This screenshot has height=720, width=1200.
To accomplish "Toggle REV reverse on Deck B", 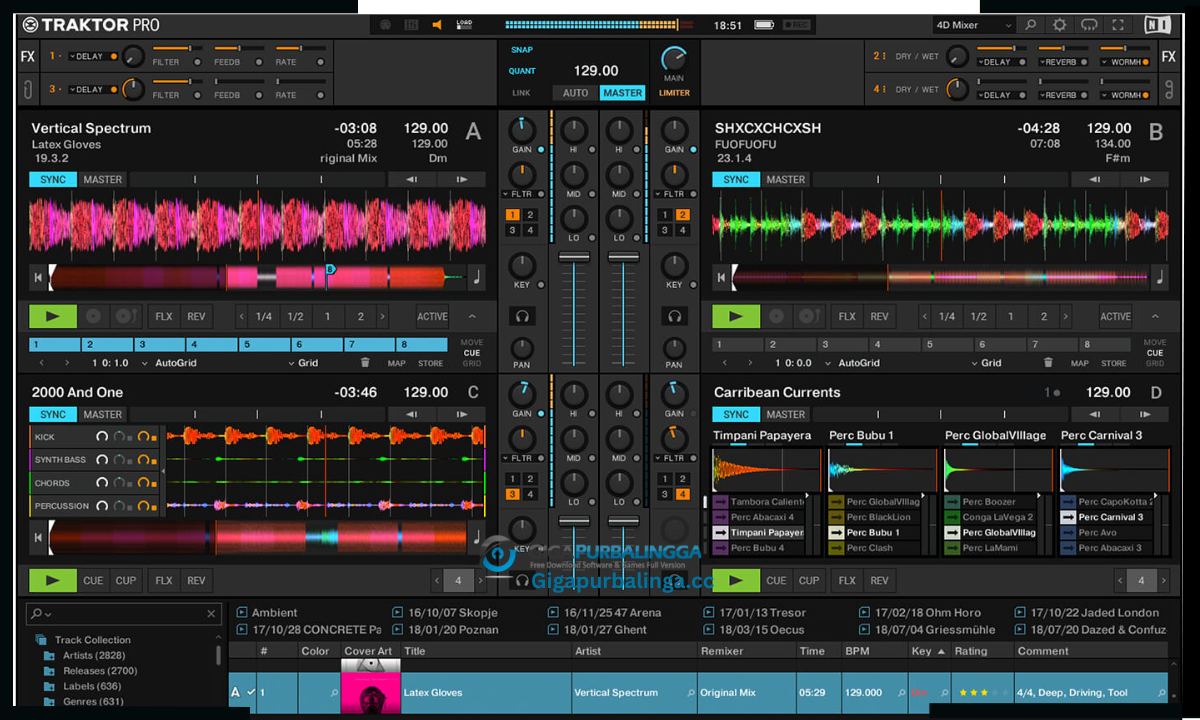I will [x=879, y=316].
